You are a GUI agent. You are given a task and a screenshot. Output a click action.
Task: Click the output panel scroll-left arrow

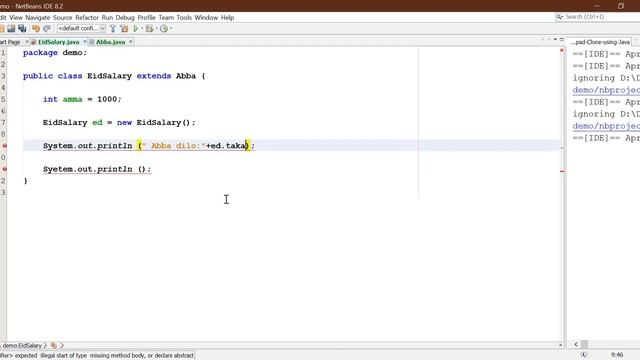pos(576,344)
